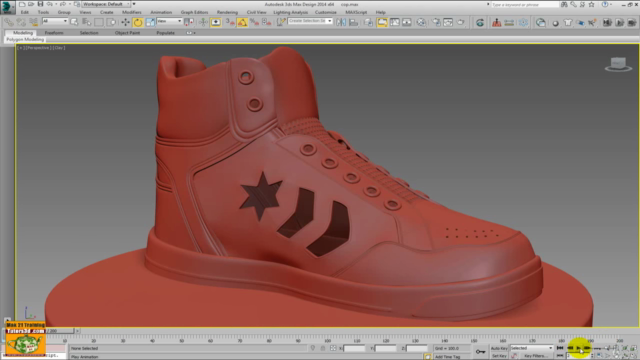Viewport: 640px width, 360px height.
Task: Toggle 3D Snaps
Action: click(x=230, y=22)
